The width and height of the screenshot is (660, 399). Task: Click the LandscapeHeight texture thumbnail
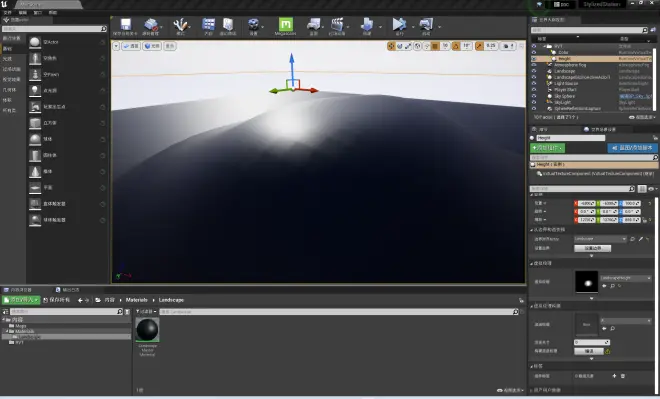coord(586,282)
